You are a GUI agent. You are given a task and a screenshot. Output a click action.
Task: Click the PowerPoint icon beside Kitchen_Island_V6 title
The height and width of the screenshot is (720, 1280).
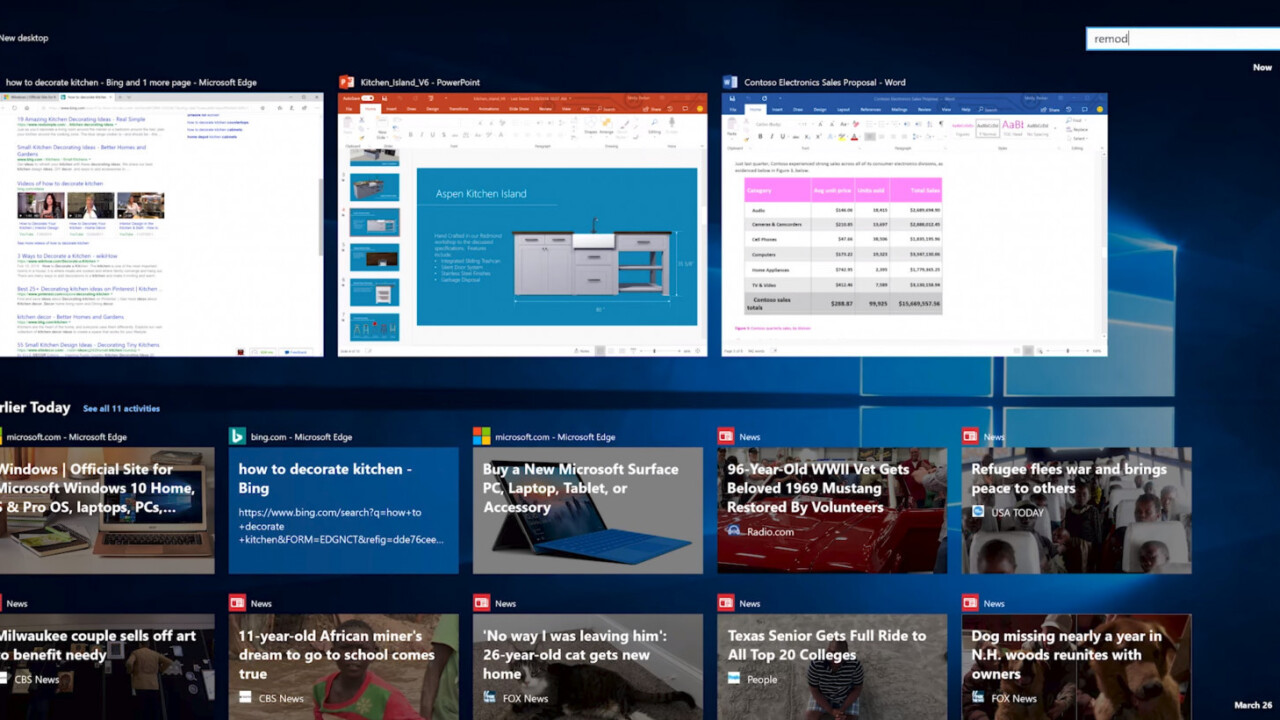tap(346, 82)
